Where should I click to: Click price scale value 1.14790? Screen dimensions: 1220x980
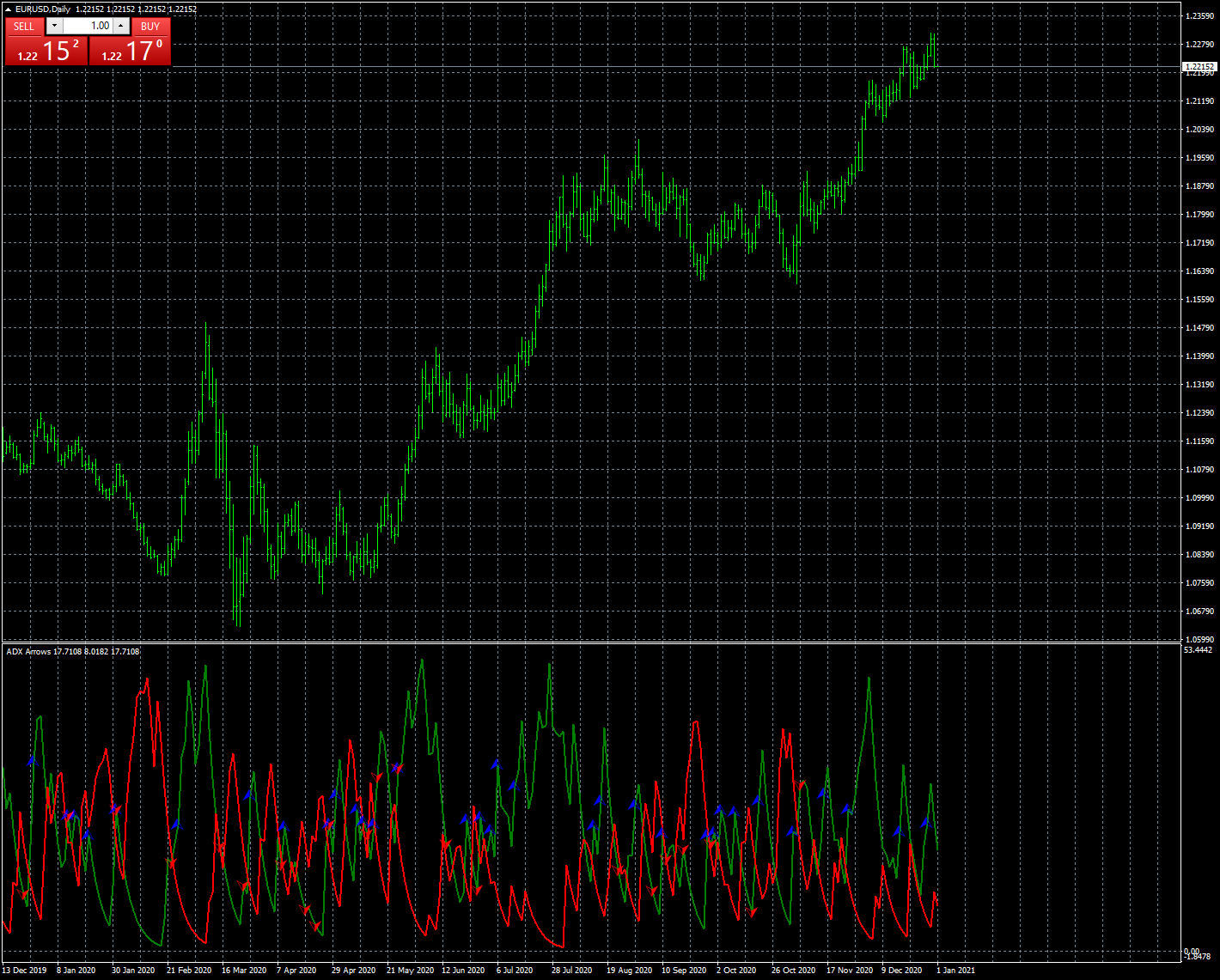pyautogui.click(x=1199, y=328)
